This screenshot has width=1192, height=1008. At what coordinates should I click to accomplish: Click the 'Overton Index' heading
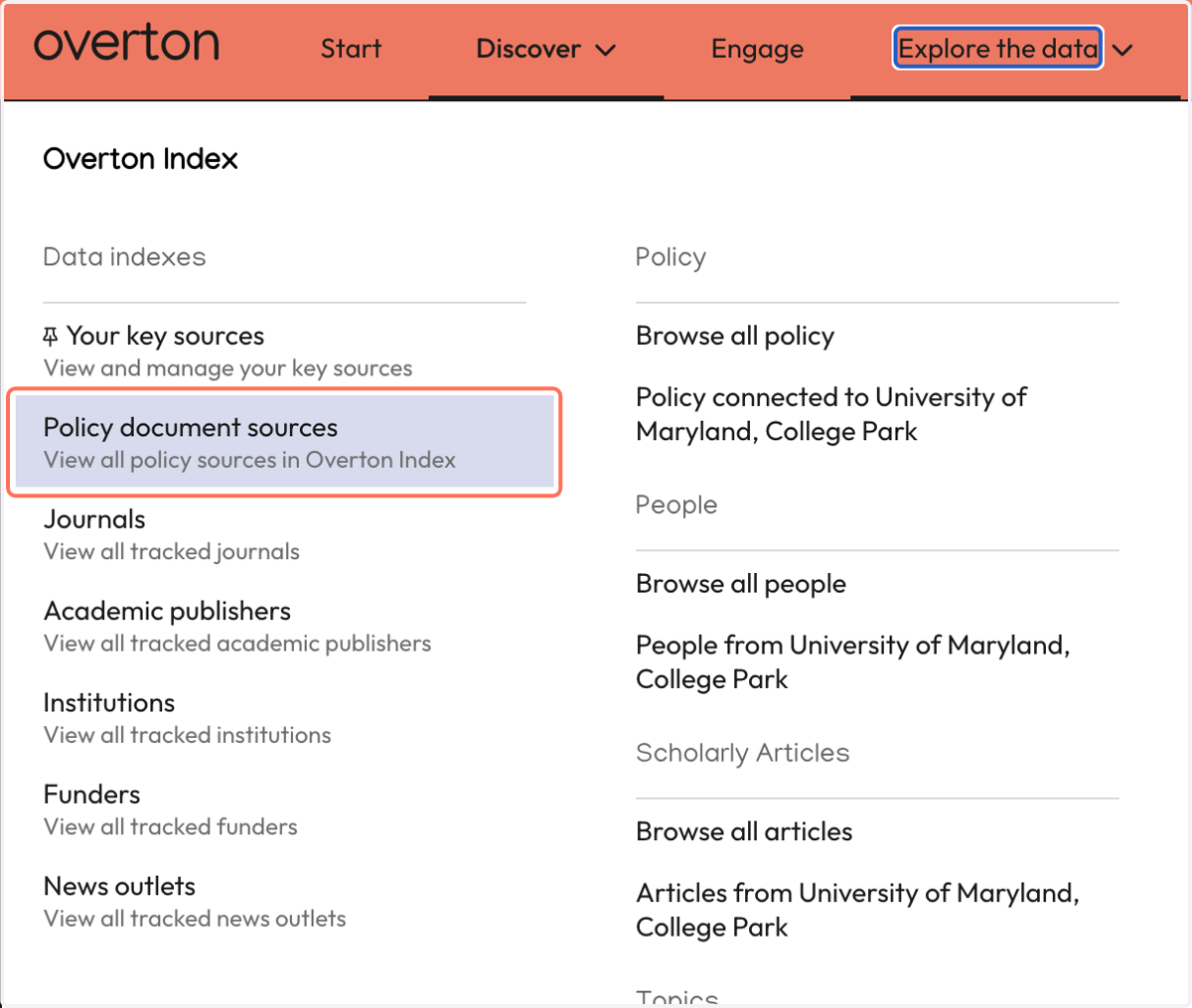[x=140, y=159]
